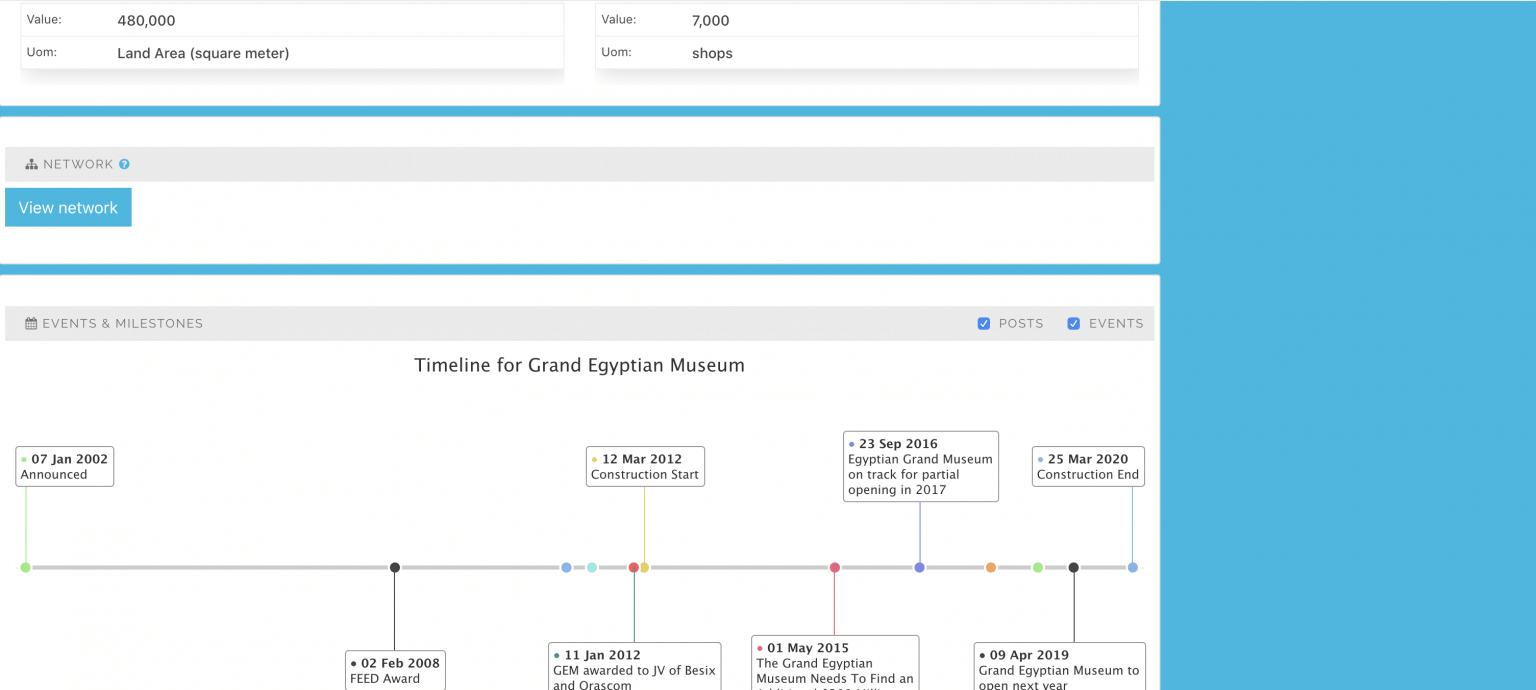Click the 7,000 value text

pos(710,20)
